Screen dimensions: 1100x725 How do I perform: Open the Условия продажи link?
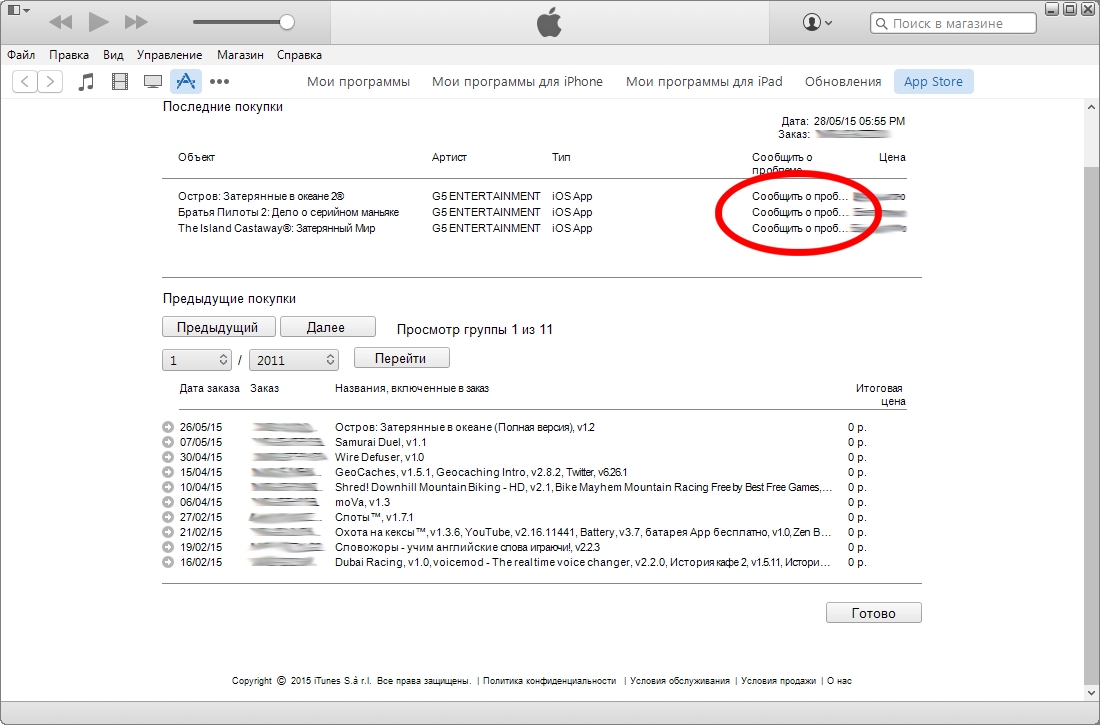(x=778, y=681)
